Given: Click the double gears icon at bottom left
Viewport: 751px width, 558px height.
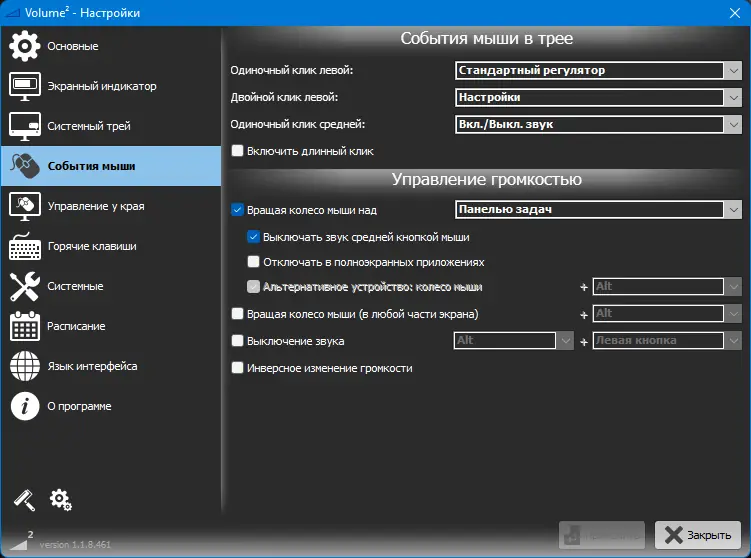Looking at the screenshot, I should (60, 500).
